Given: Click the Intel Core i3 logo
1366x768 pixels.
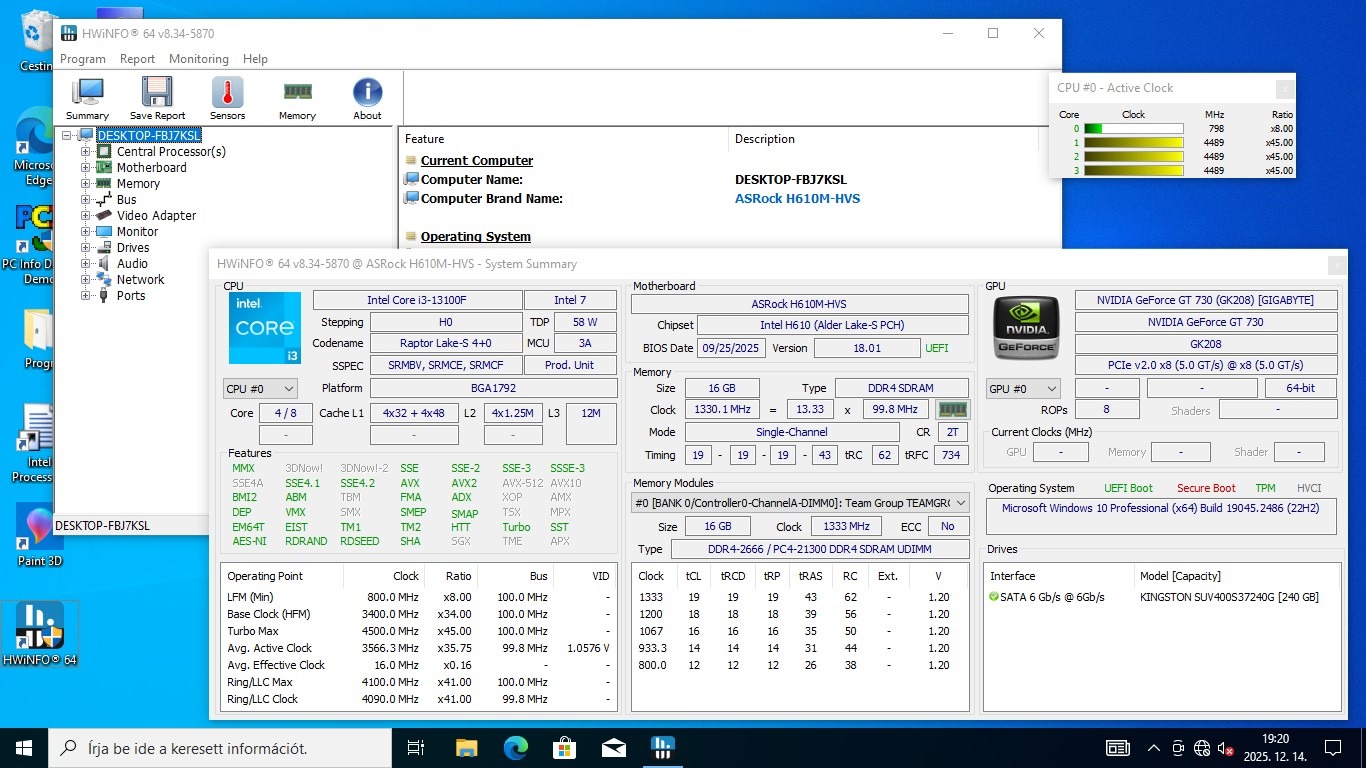Looking at the screenshot, I should click(265, 328).
